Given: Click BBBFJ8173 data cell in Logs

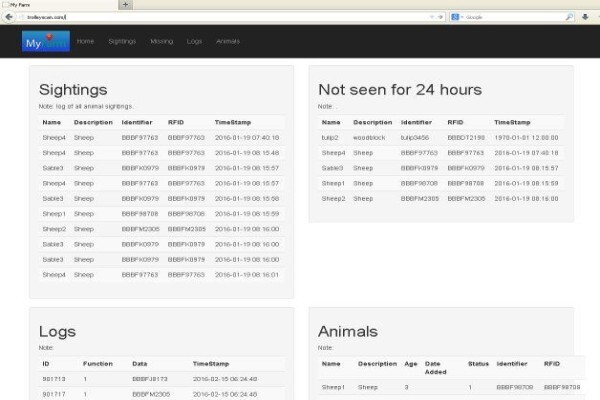Looking at the screenshot, I should (x=151, y=379).
